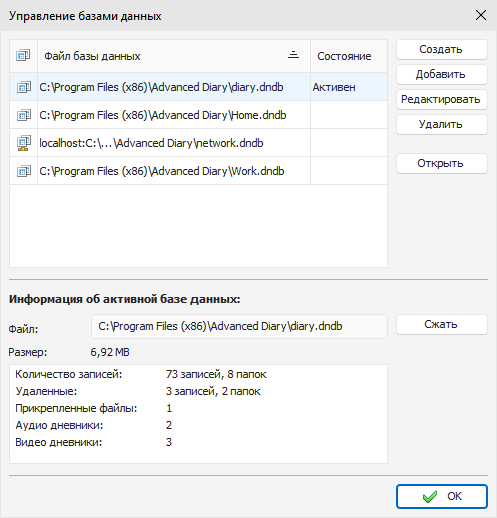Compress the database with Сжать

(442, 324)
